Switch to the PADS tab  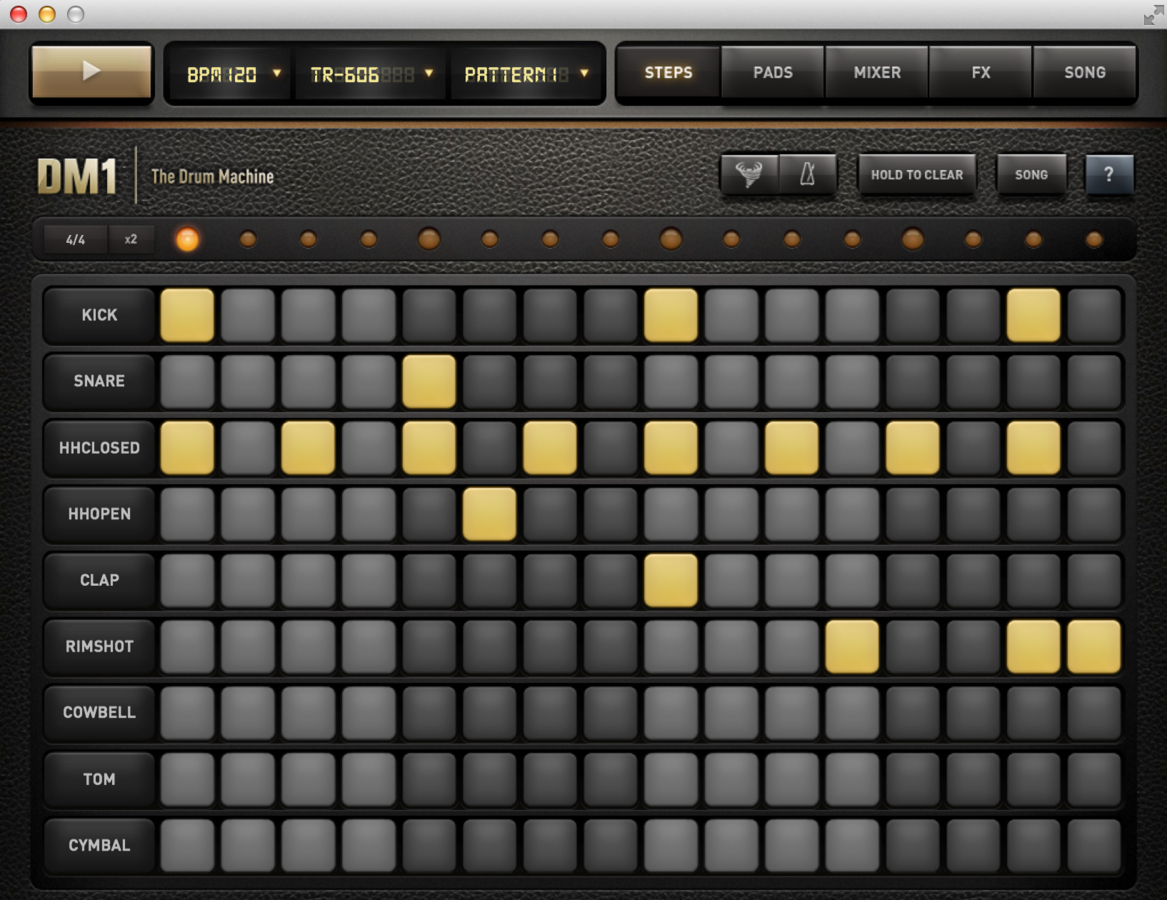click(x=773, y=72)
